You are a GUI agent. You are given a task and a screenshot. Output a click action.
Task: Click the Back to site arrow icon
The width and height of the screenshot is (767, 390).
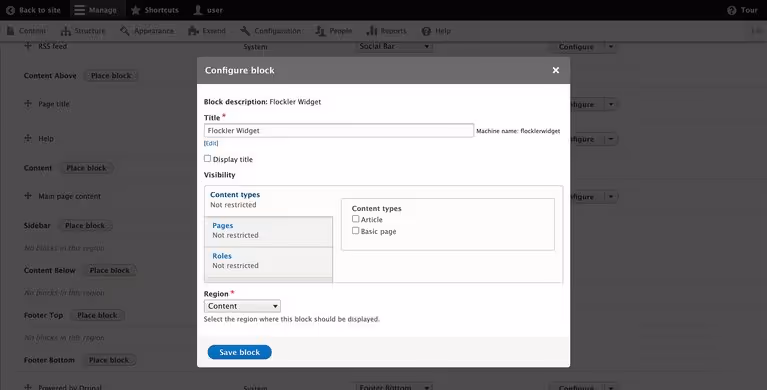pos(10,10)
